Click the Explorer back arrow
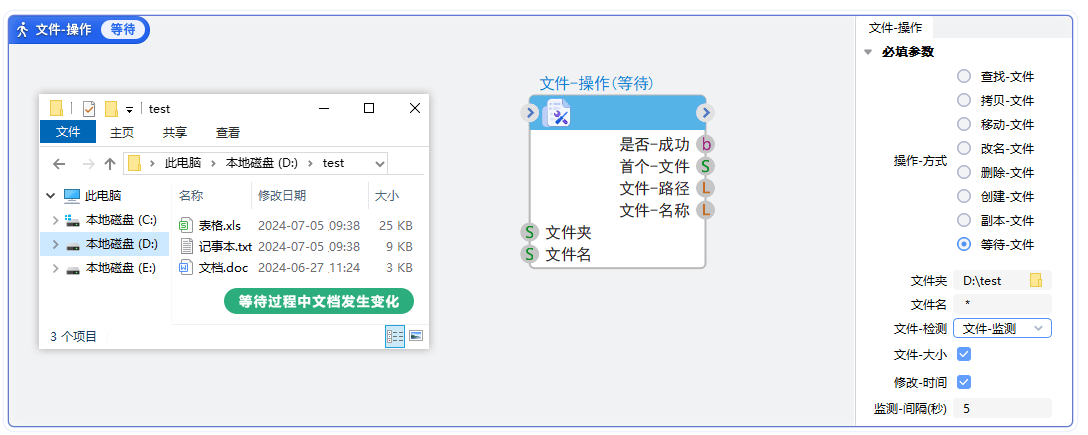 [59, 164]
